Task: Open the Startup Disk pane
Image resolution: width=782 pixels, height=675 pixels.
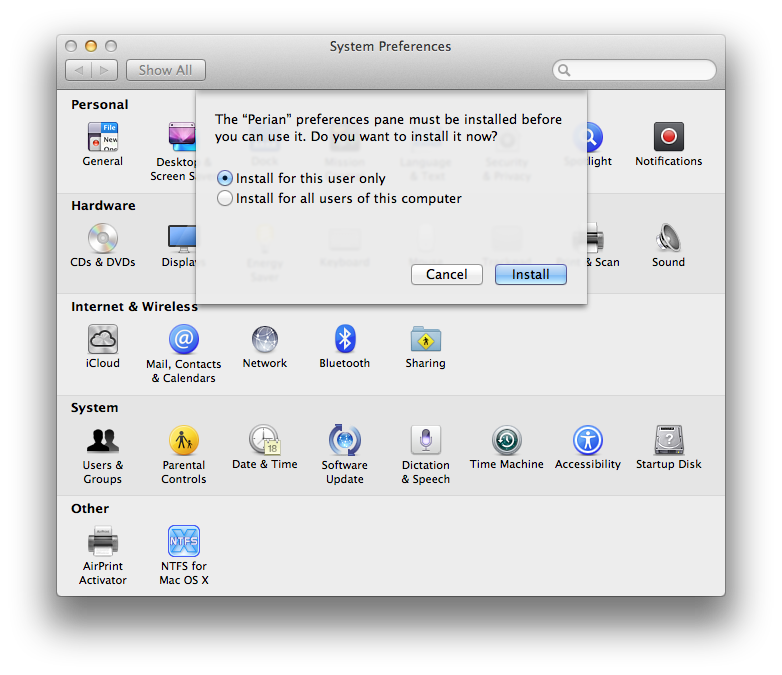Action: click(669, 441)
